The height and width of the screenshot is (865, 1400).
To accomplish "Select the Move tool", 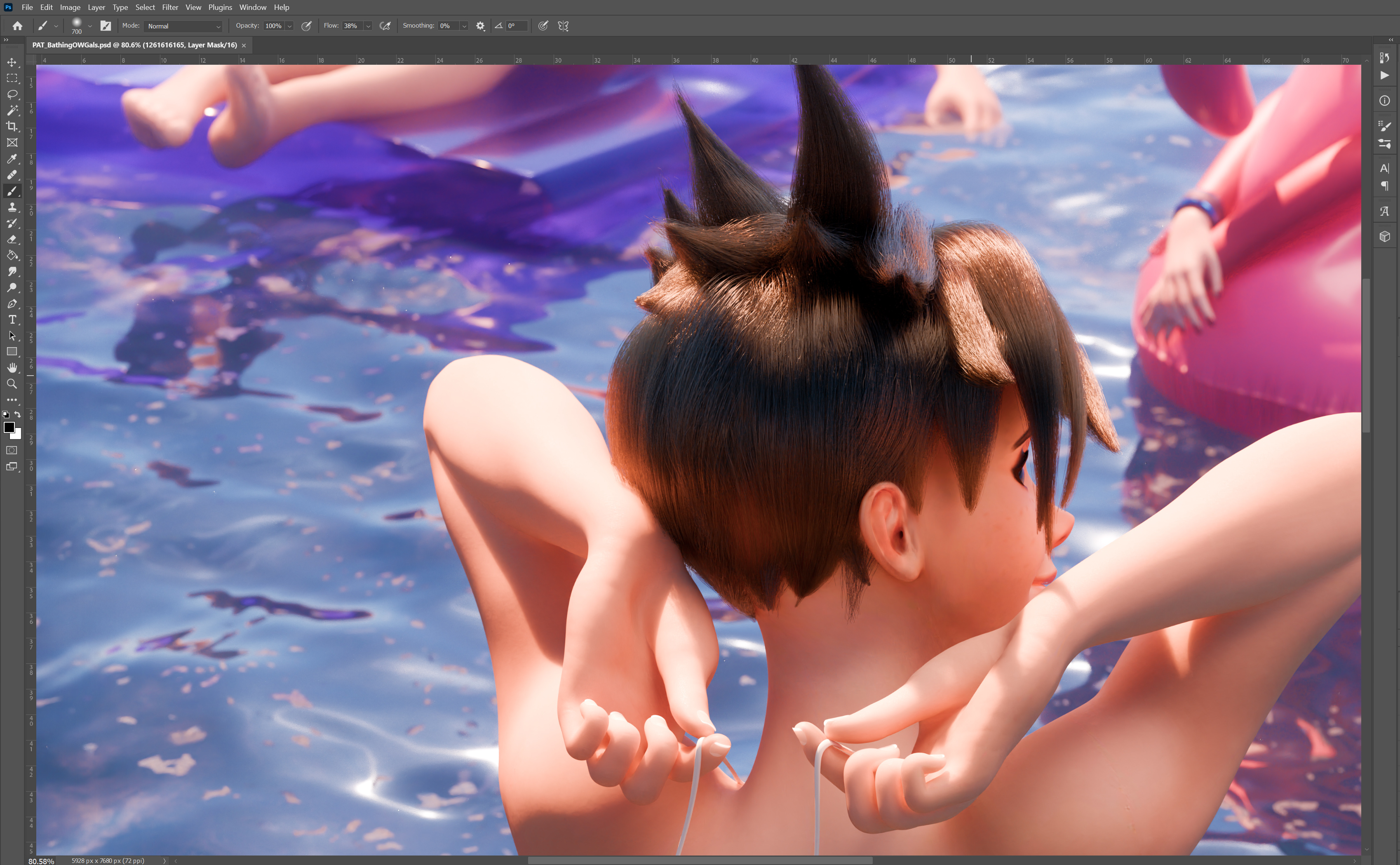I will pos(12,62).
